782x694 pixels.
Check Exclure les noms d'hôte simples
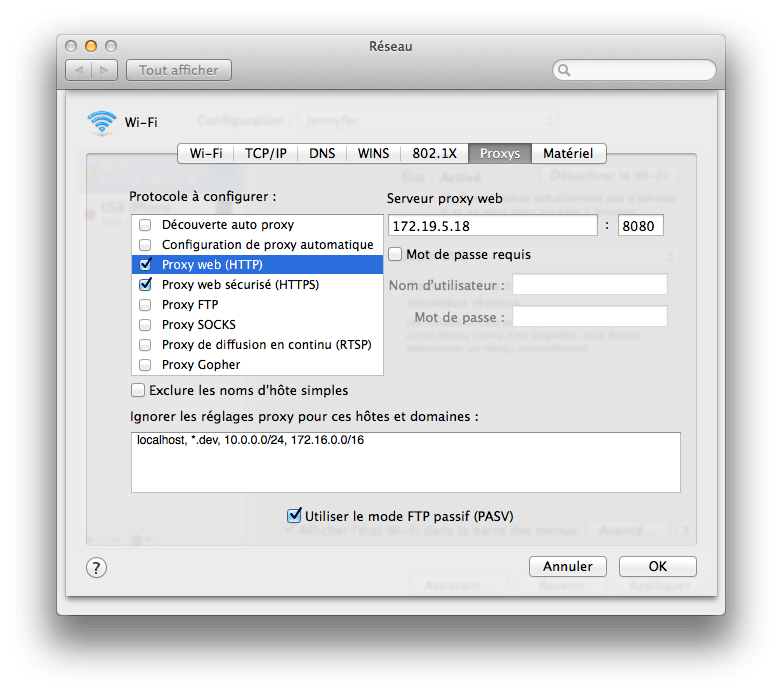(138, 390)
